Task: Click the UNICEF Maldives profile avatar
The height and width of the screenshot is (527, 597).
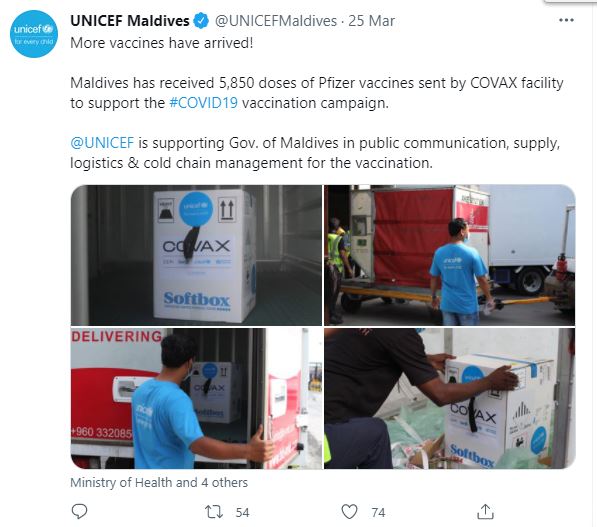Action: (x=34, y=34)
